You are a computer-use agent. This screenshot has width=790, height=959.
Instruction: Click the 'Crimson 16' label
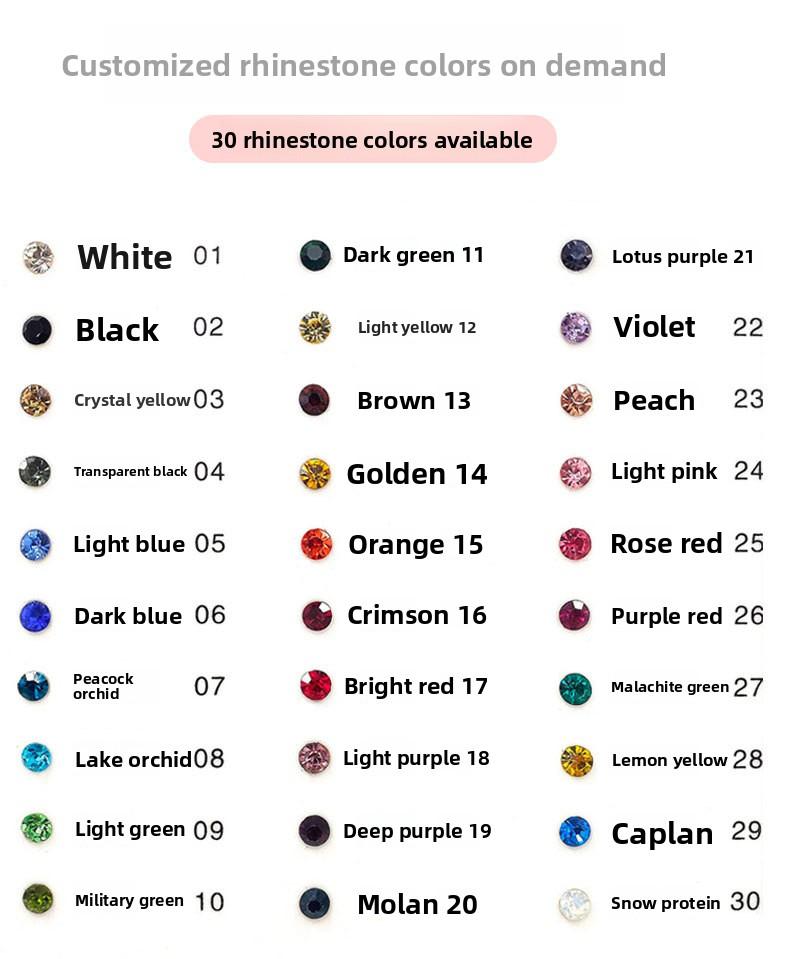[x=416, y=615]
